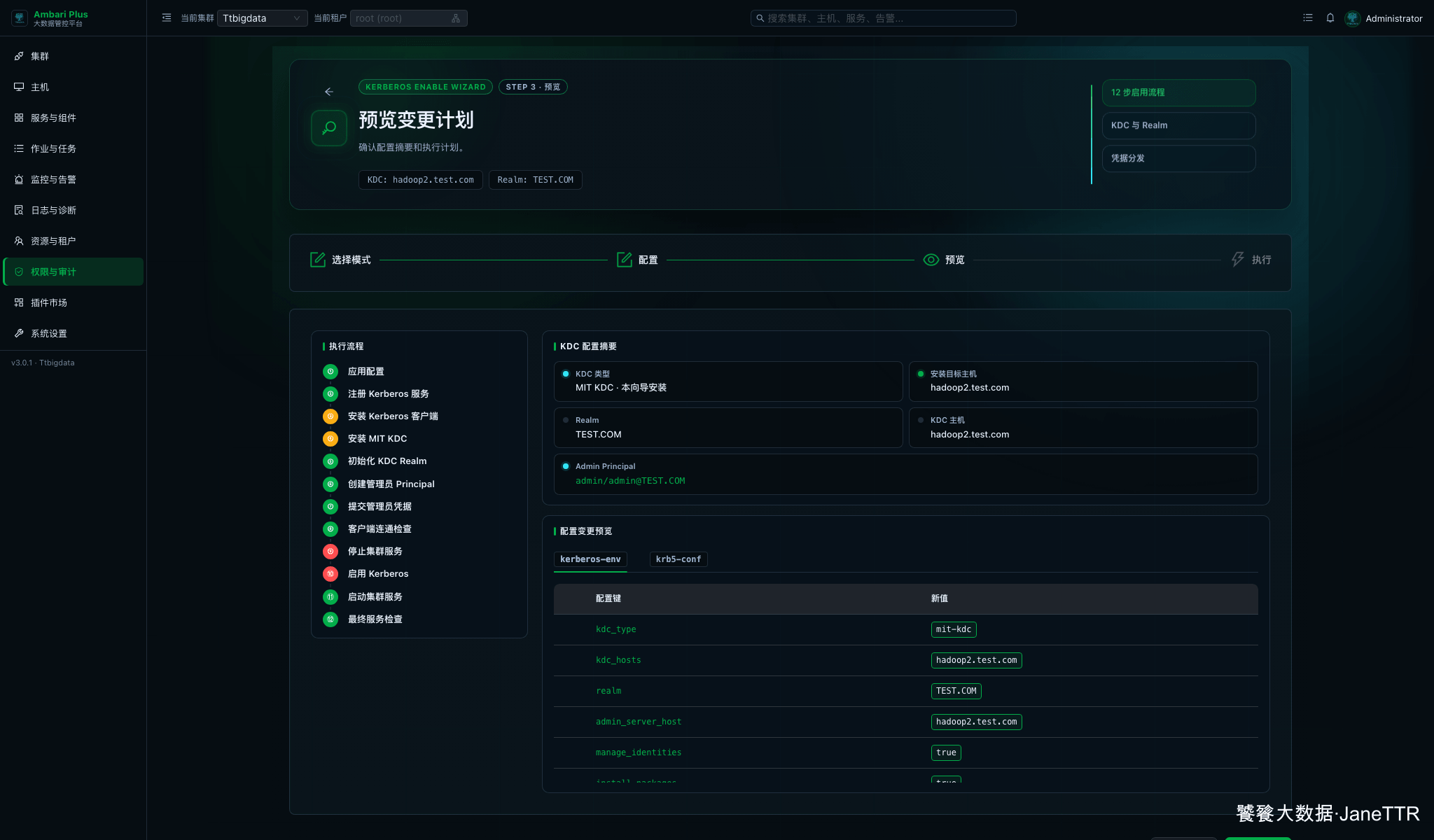Click the 权限与审计 shield icon
The image size is (1434, 840).
(x=19, y=272)
